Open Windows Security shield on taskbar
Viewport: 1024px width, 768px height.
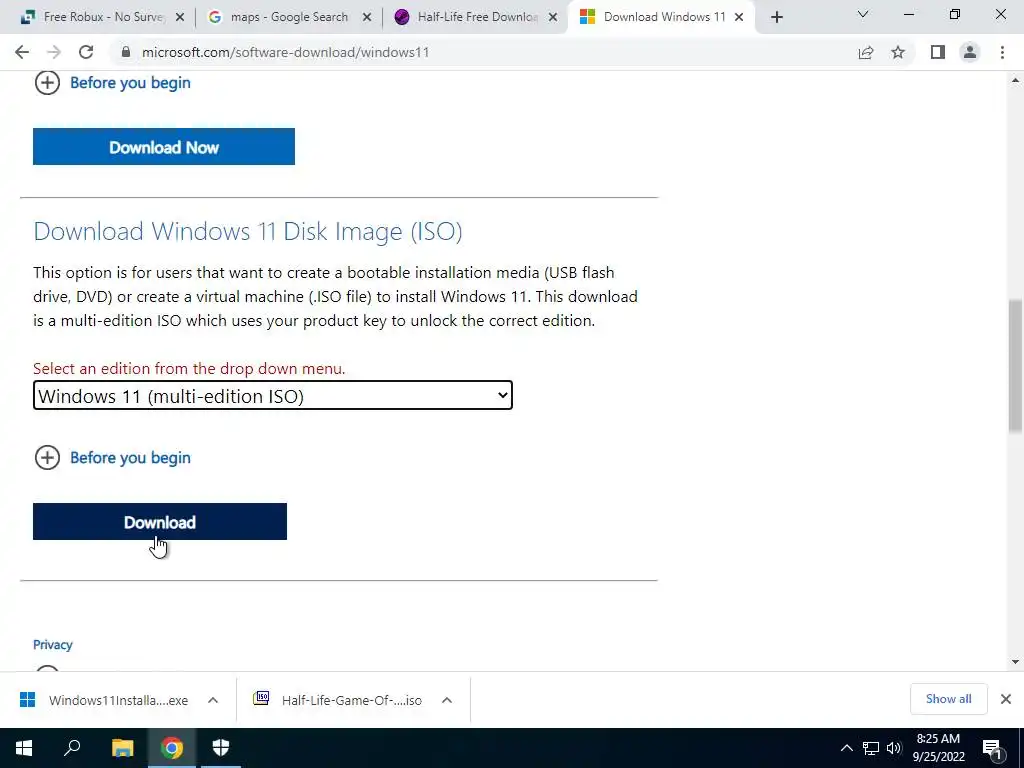(221, 748)
